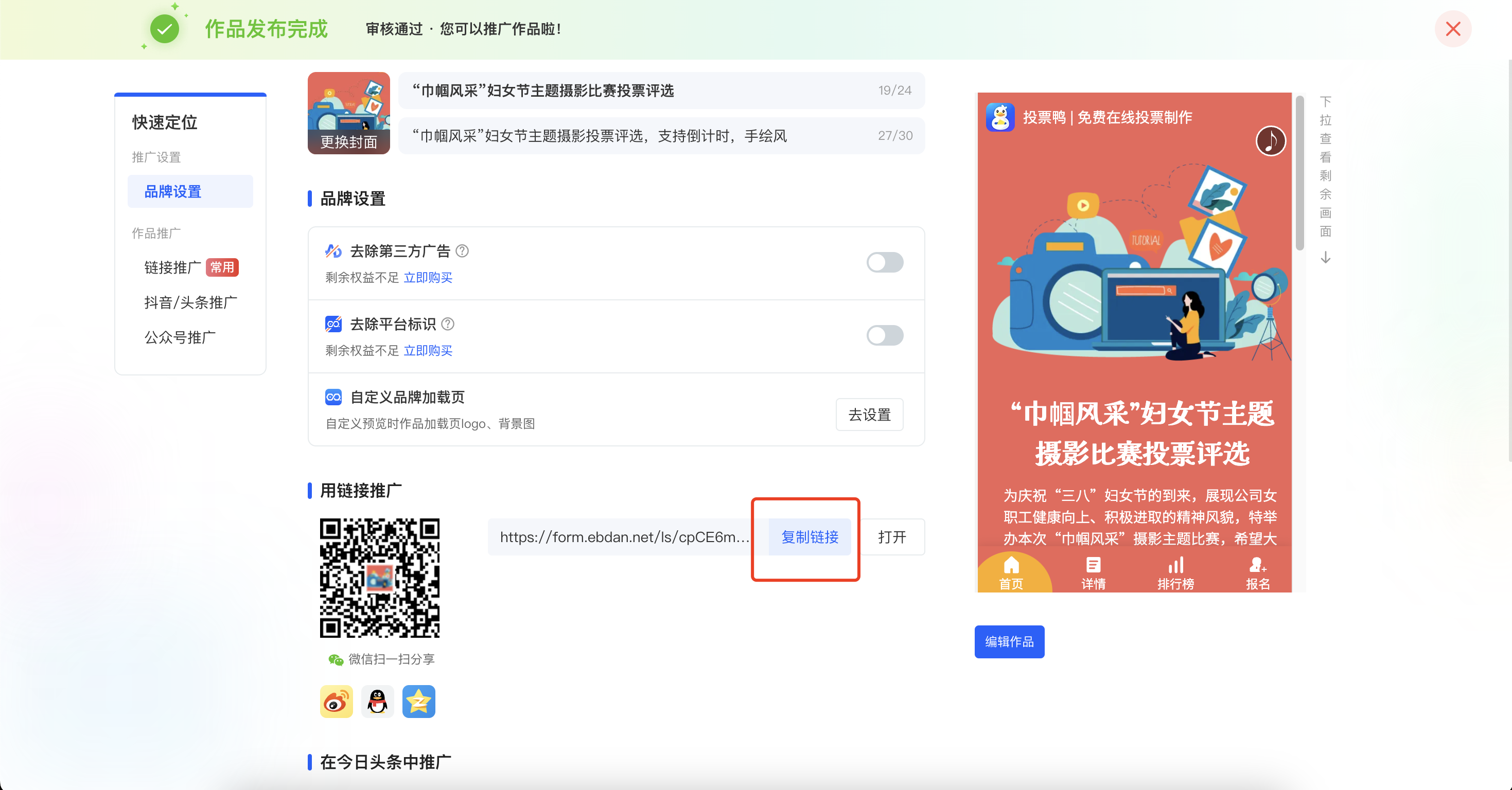Click 编辑作品 button
This screenshot has height=790, width=1512.
1009,642
